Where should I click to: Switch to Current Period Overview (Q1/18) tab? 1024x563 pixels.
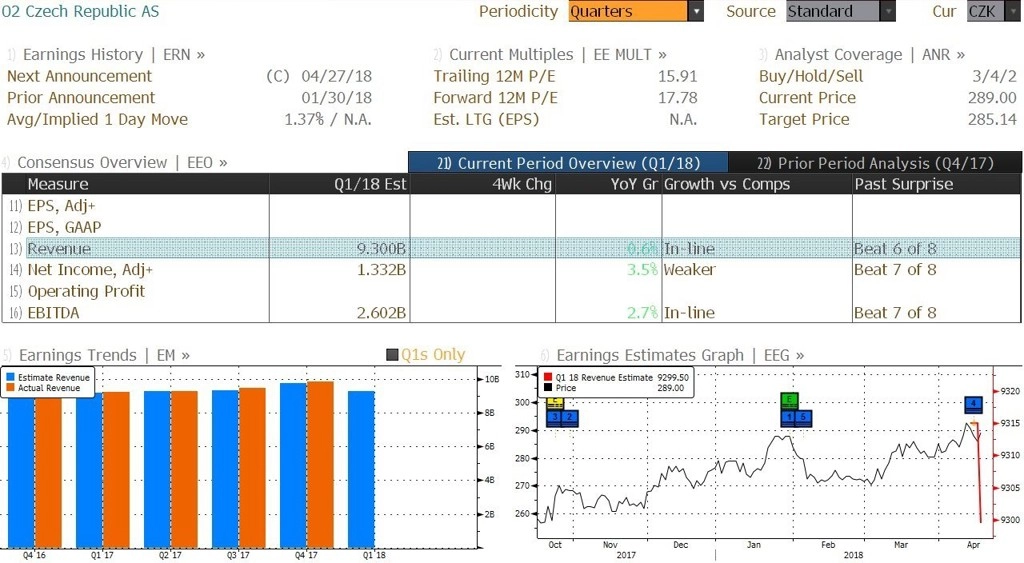568,163
